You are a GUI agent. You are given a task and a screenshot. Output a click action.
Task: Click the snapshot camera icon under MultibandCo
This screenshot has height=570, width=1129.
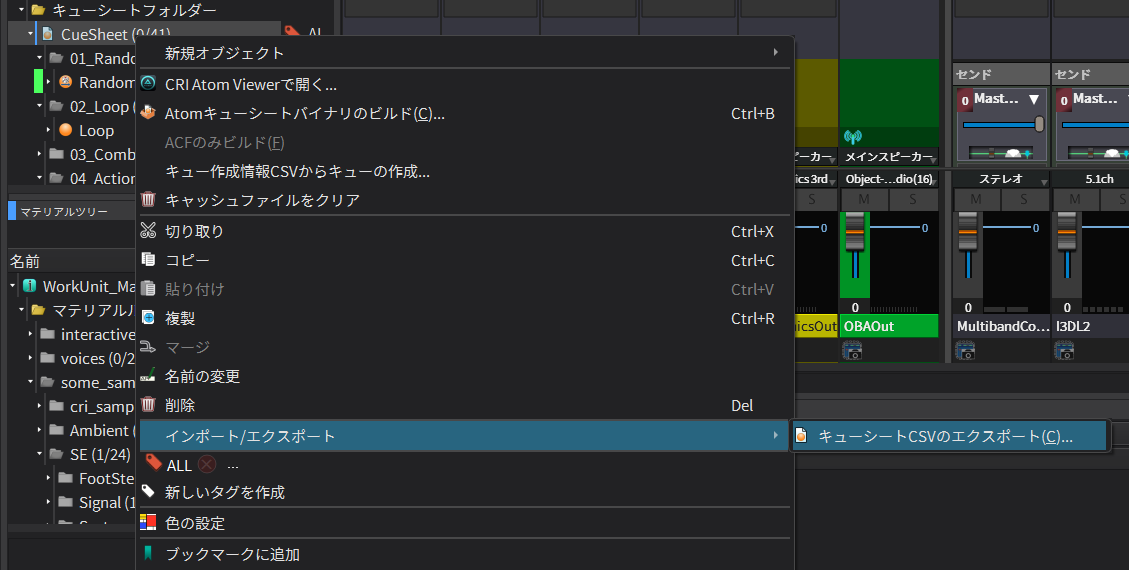(x=965, y=350)
